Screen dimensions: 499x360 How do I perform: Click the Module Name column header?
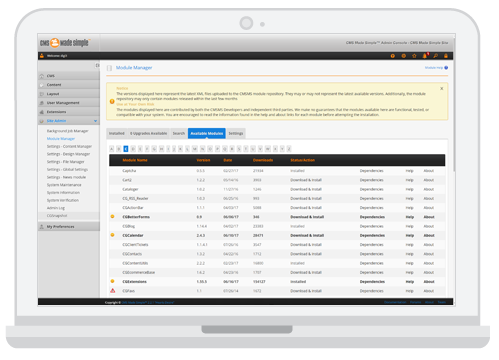coord(135,160)
